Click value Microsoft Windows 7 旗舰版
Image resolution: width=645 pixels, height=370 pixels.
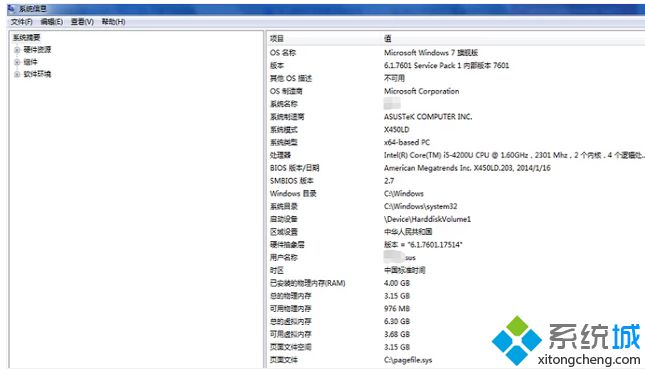[x=431, y=53]
